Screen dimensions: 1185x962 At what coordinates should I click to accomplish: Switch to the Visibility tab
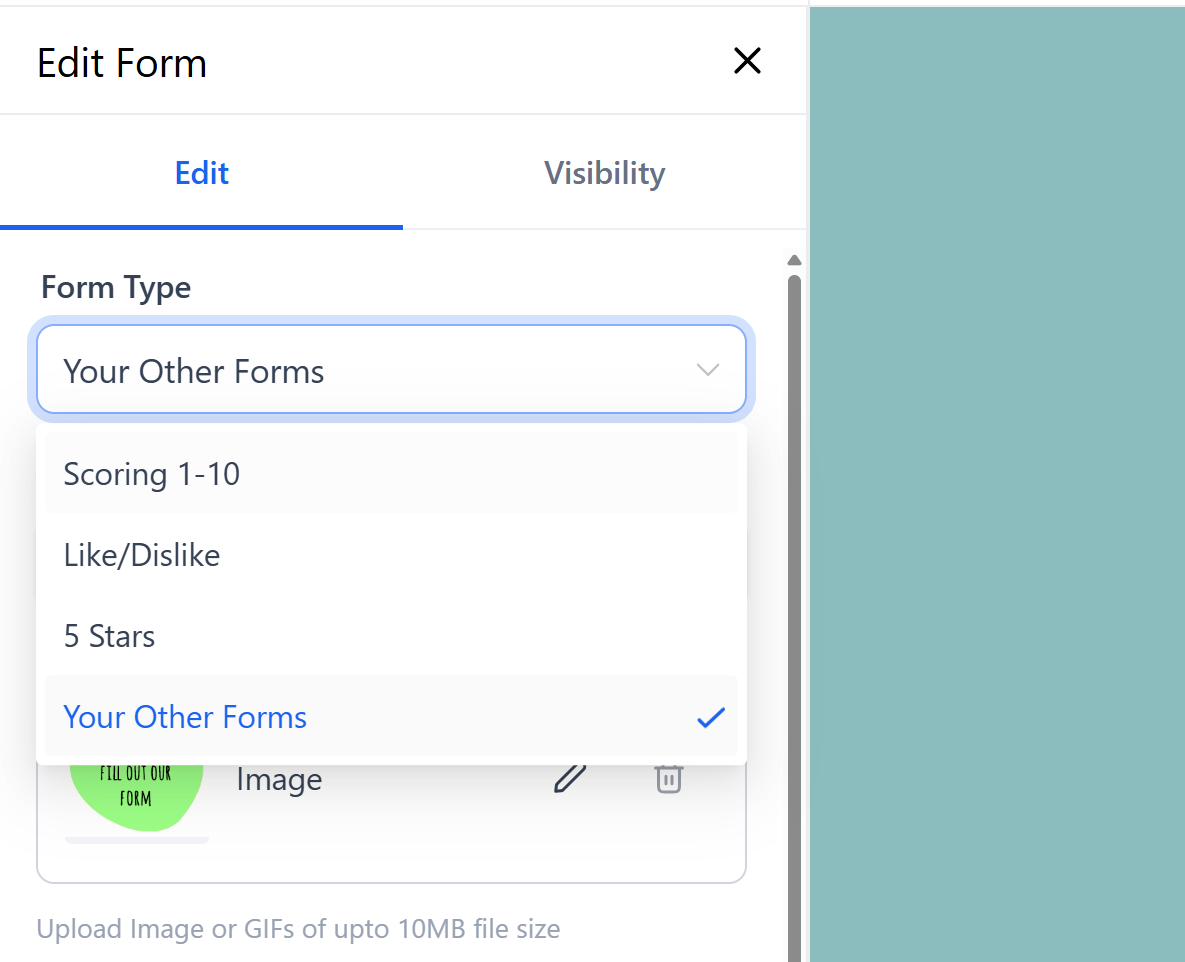pos(604,172)
